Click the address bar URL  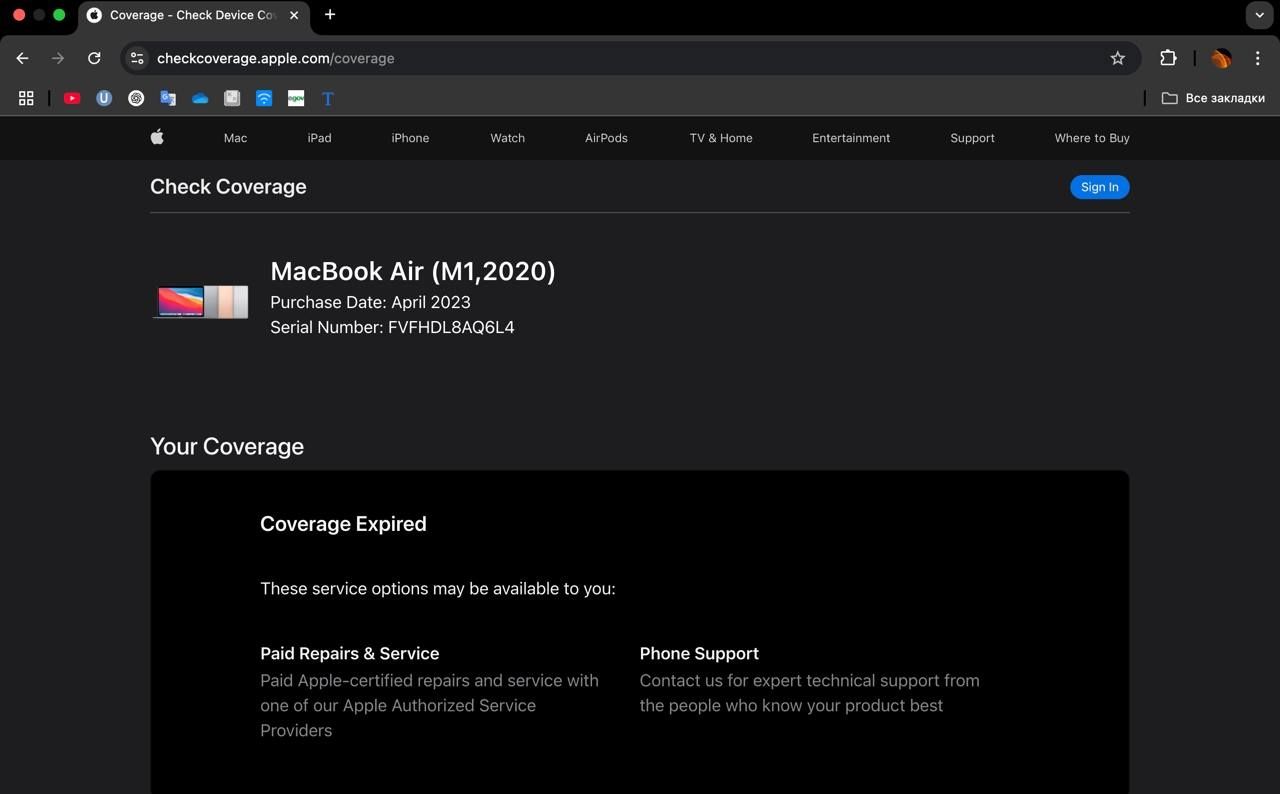pyautogui.click(x=275, y=58)
